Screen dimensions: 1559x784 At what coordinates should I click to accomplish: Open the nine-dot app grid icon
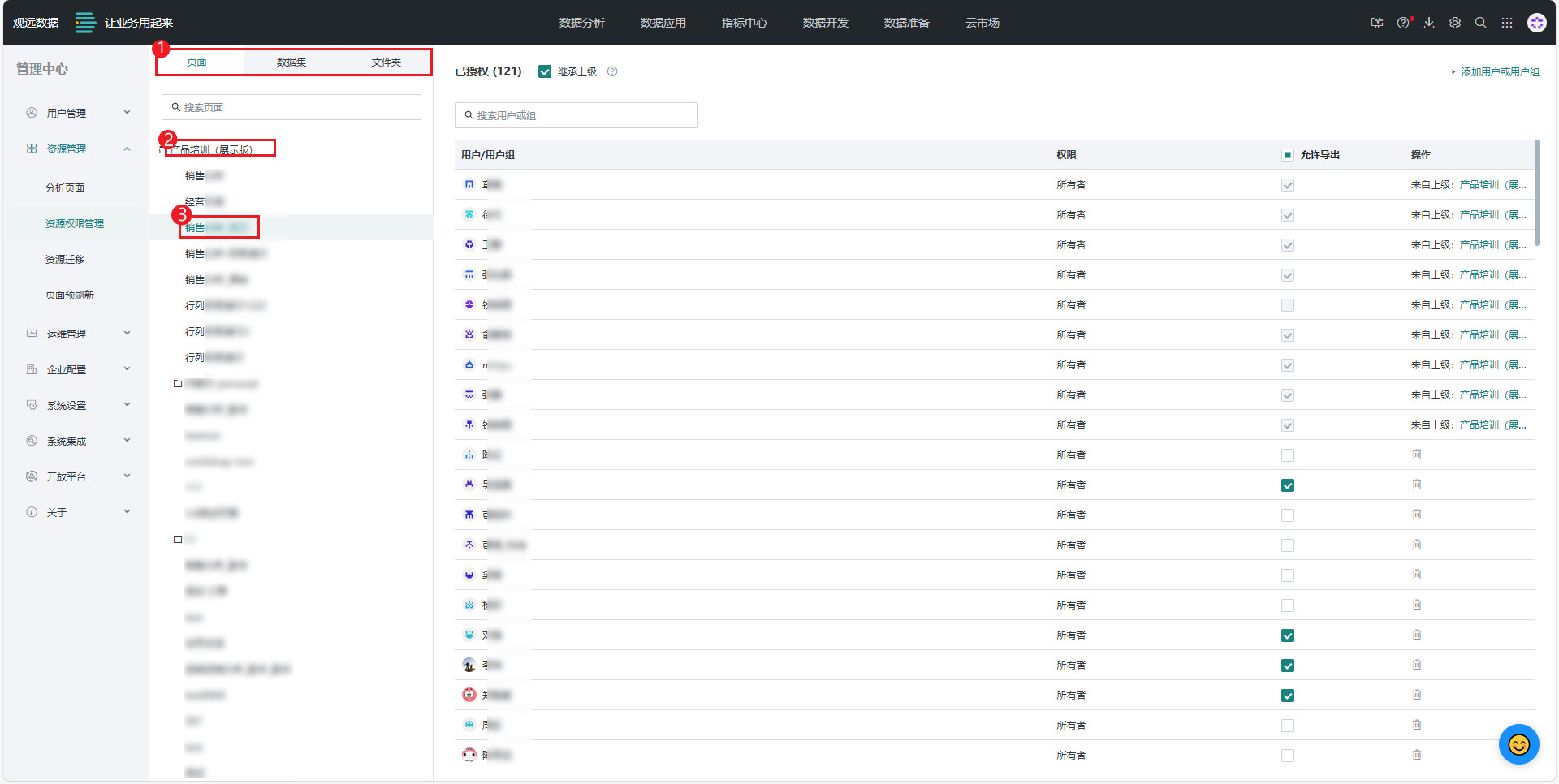click(1507, 23)
